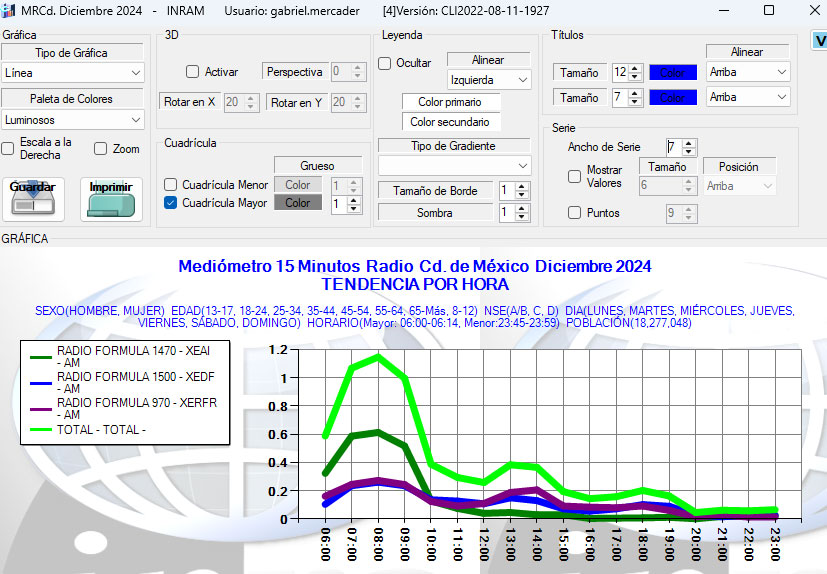Enable Escala a la Derecha checkbox
The width and height of the screenshot is (827, 574).
click(7, 149)
